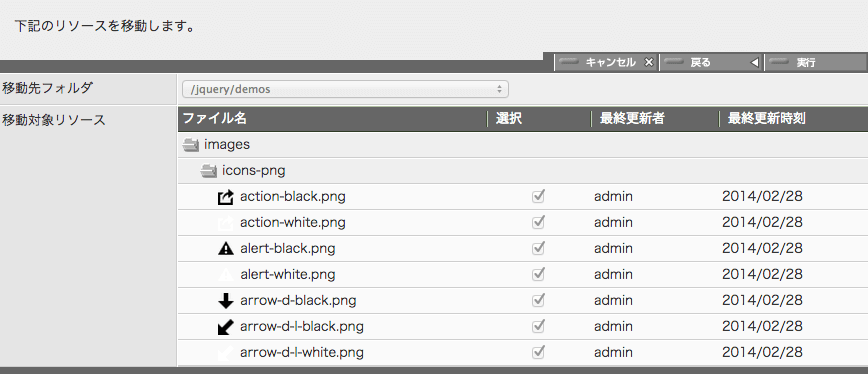Collapse the icons-png folder tree row

click(523, 171)
